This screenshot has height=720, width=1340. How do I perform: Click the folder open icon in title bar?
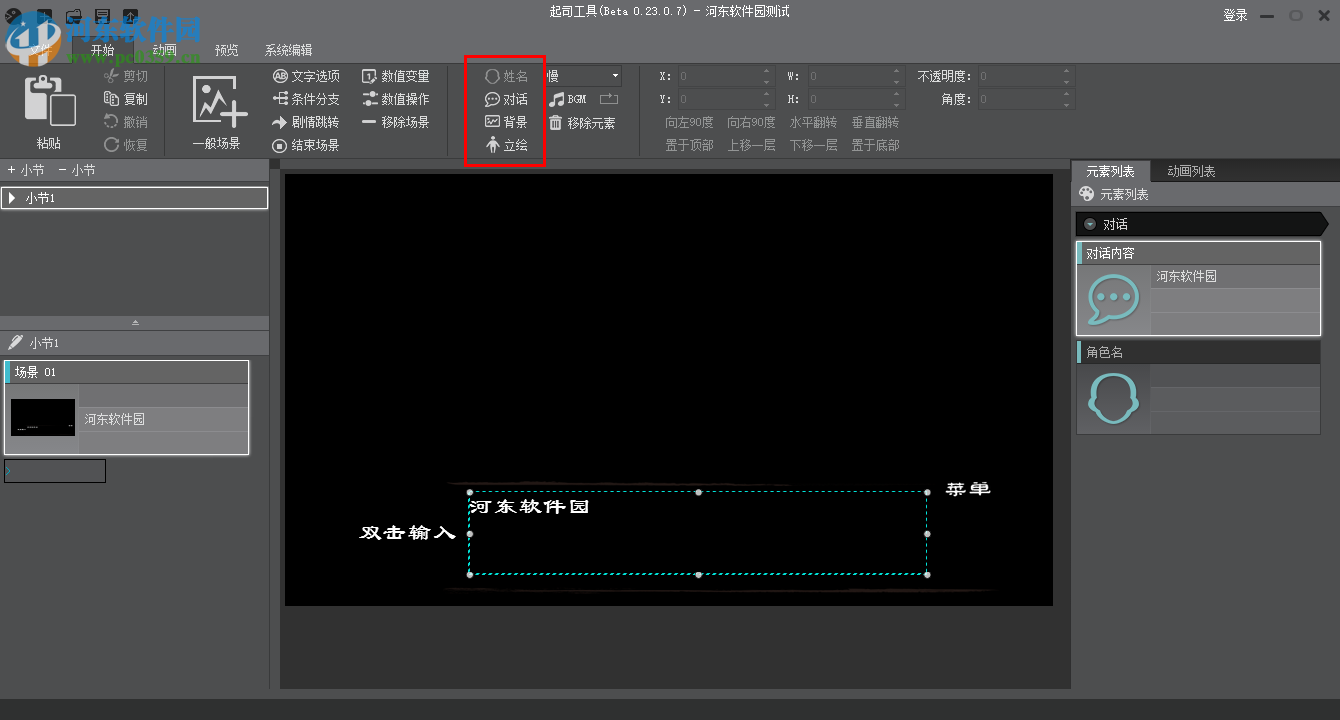(x=73, y=15)
